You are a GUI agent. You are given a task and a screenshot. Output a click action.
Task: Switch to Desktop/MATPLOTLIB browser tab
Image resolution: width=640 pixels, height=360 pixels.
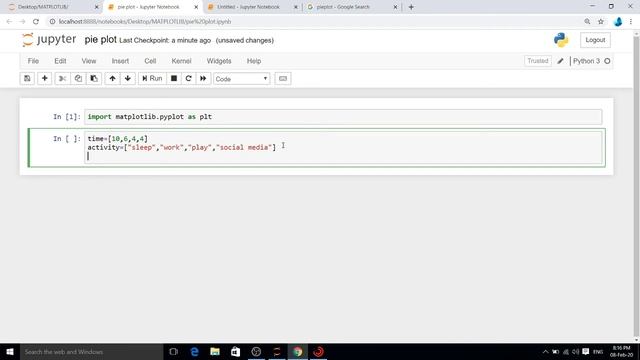coord(53,7)
